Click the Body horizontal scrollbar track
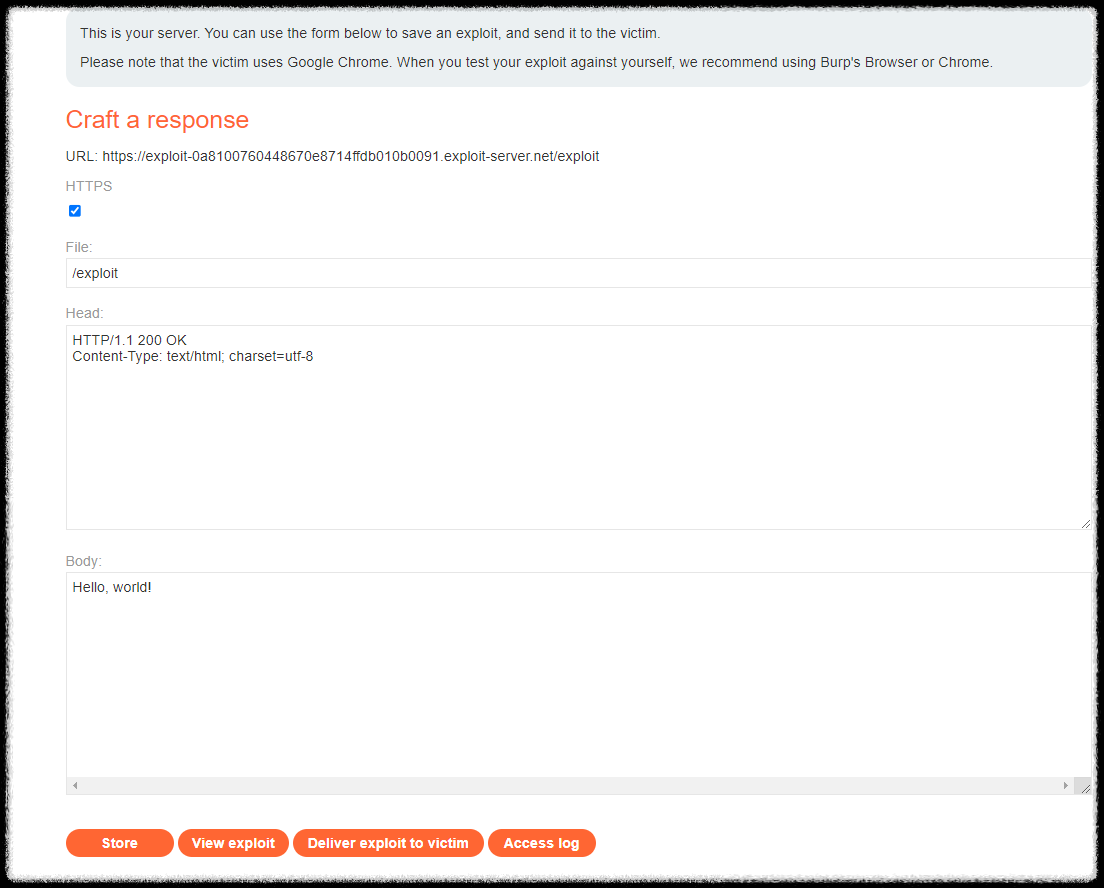This screenshot has height=888, width=1104. 570,785
